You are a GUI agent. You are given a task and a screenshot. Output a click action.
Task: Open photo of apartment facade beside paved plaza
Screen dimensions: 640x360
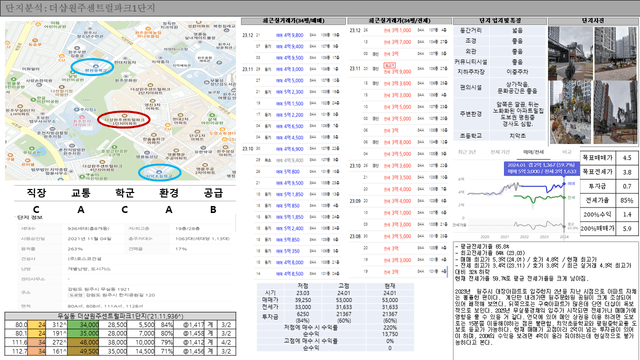[615, 53]
